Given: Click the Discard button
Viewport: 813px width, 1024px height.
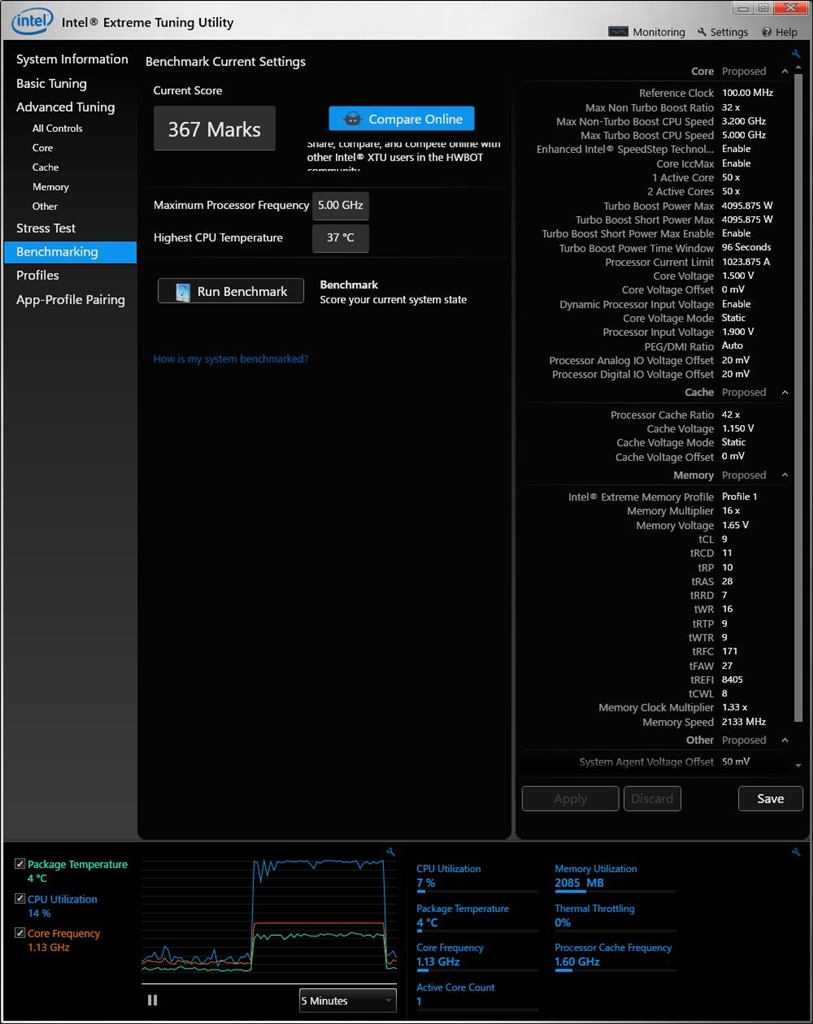Looking at the screenshot, I should pos(652,799).
